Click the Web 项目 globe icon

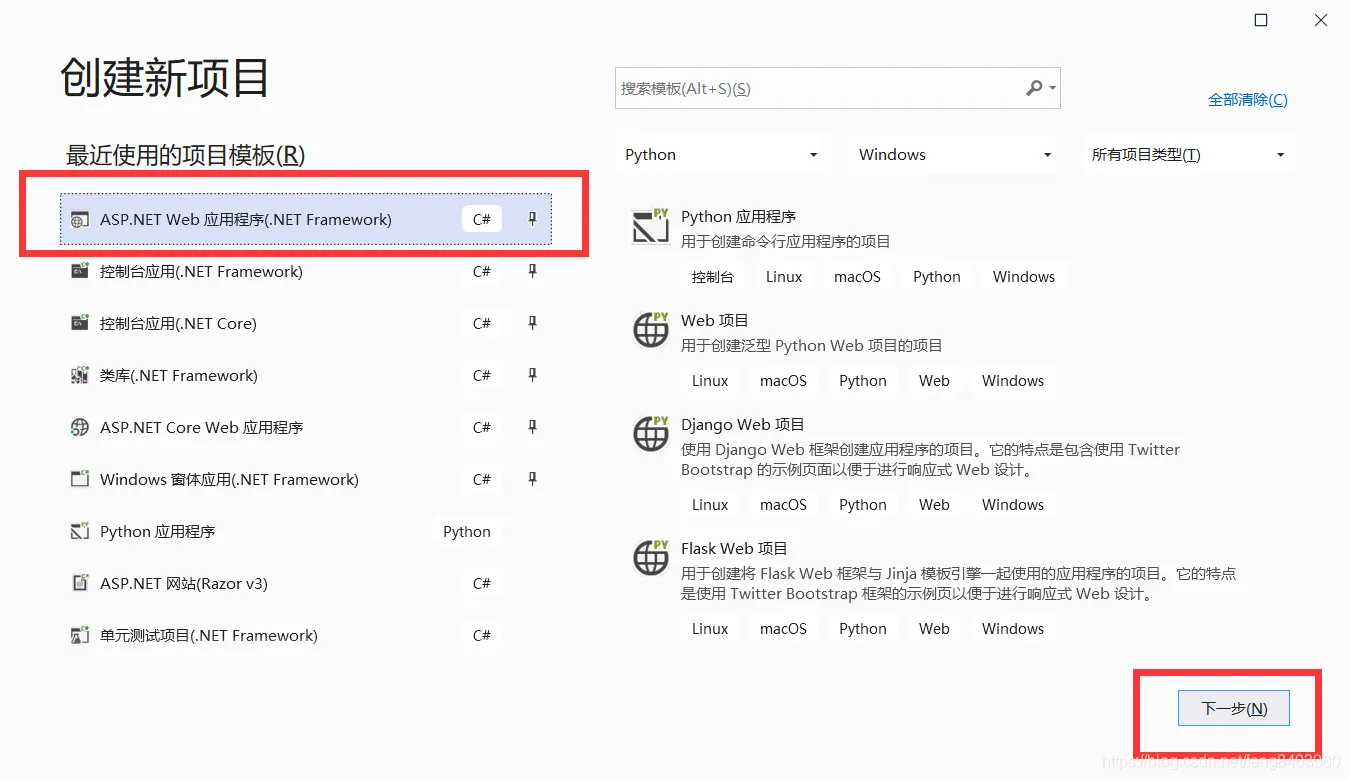pyautogui.click(x=651, y=330)
